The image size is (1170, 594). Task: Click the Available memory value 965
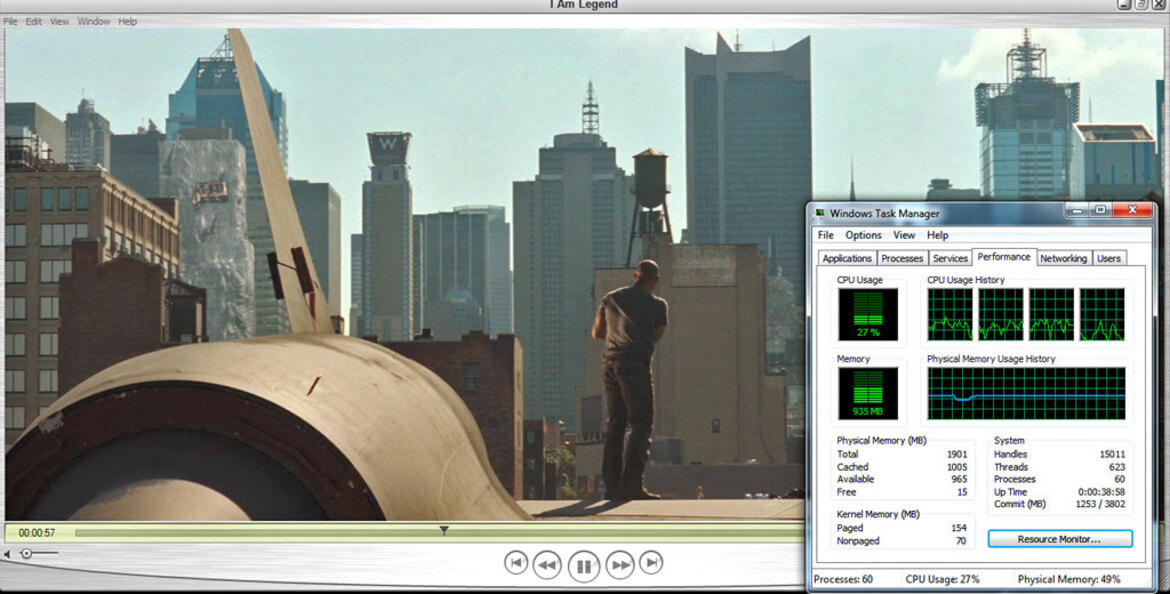tap(959, 479)
